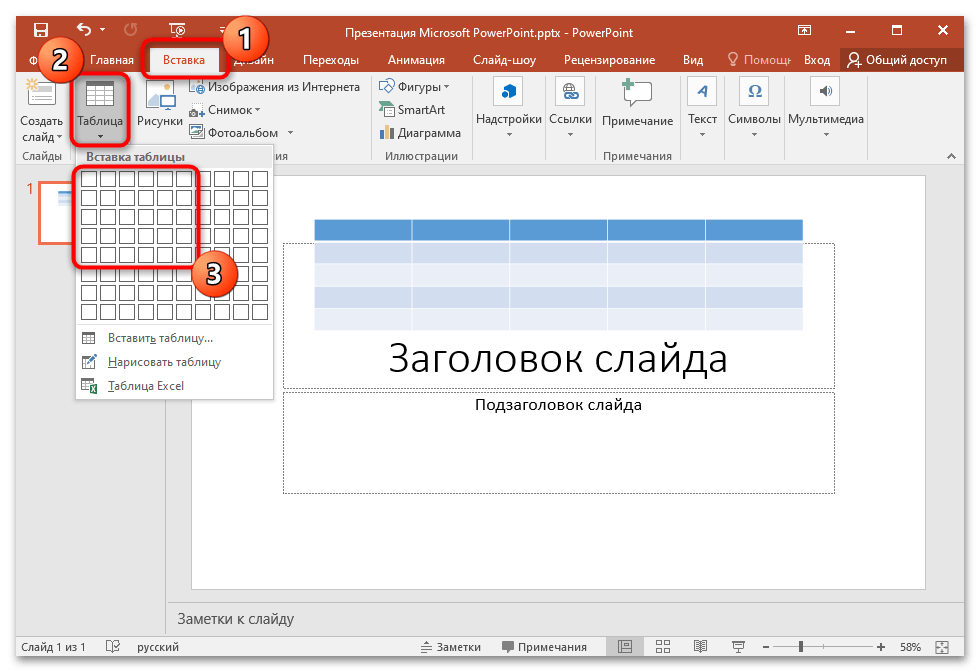Switch to Normal view icon
The image size is (980, 672).
[625, 647]
